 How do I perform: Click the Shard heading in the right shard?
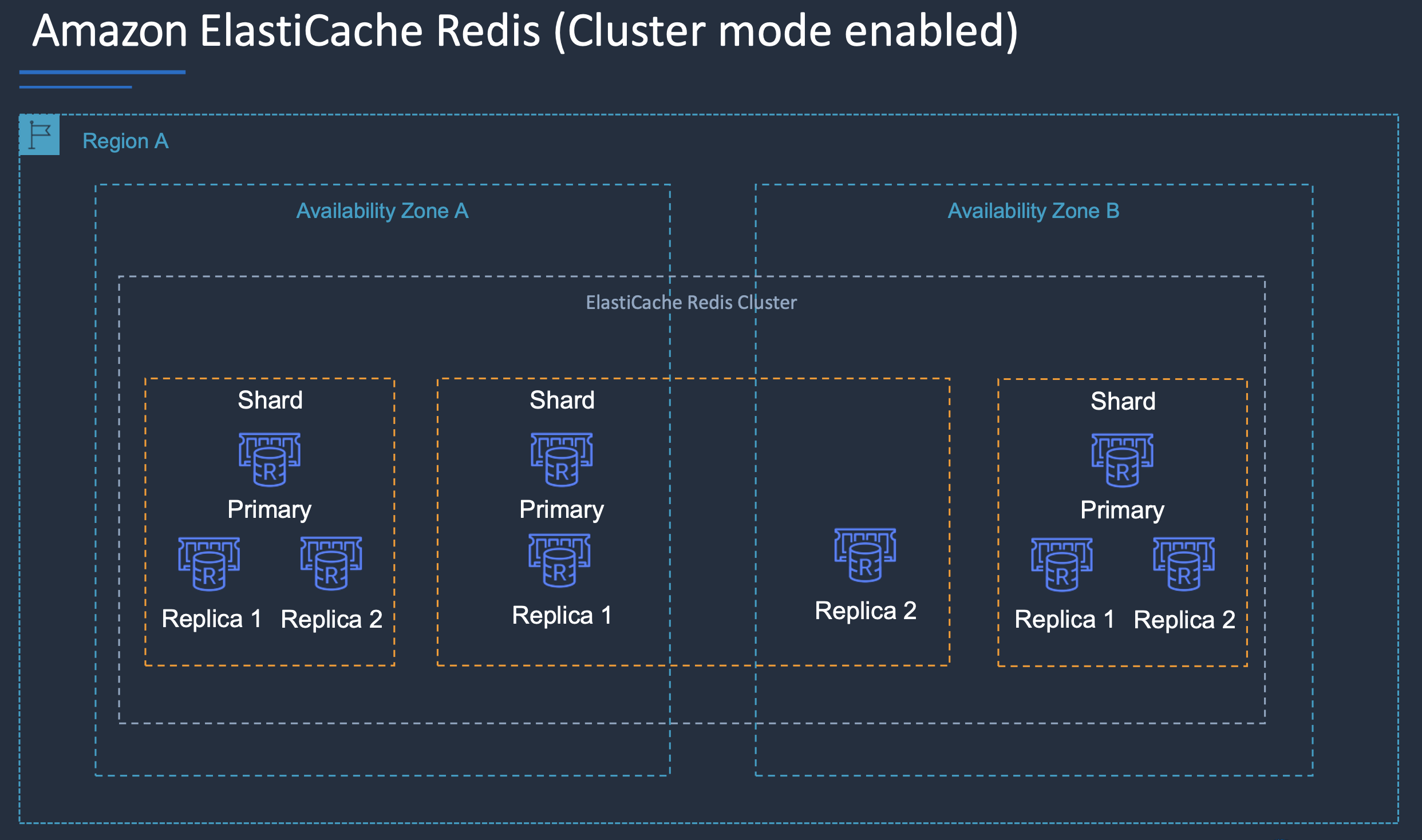point(1123,401)
